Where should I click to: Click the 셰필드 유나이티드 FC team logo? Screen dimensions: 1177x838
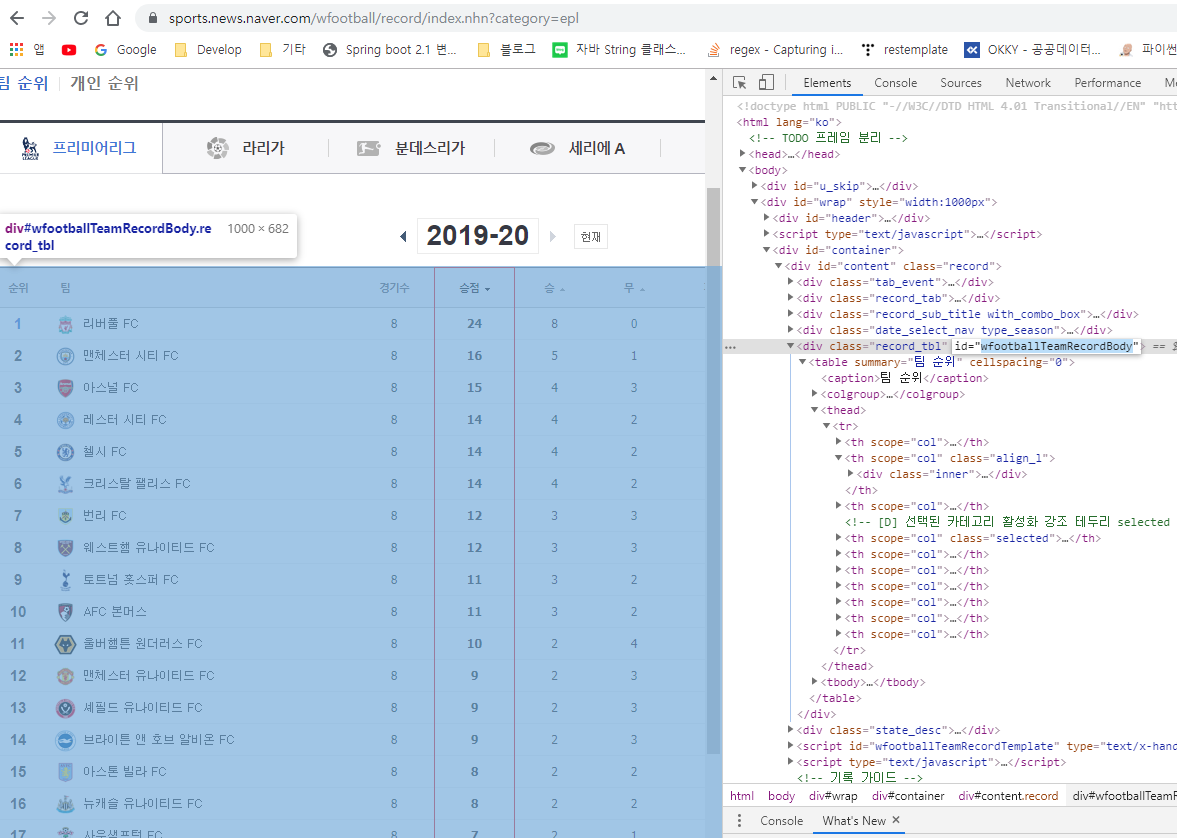pos(65,707)
